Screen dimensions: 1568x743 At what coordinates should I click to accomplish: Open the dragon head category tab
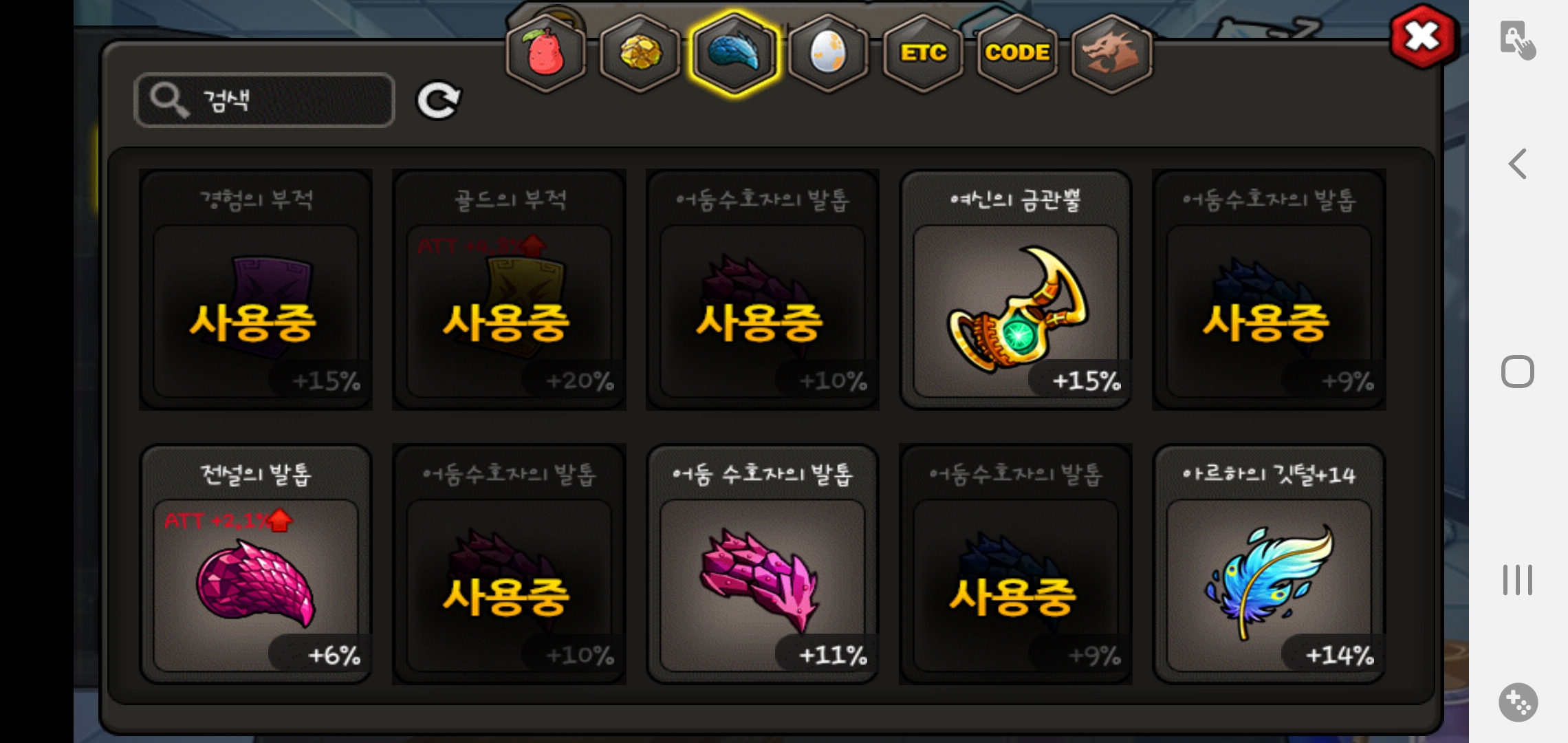tap(1111, 54)
